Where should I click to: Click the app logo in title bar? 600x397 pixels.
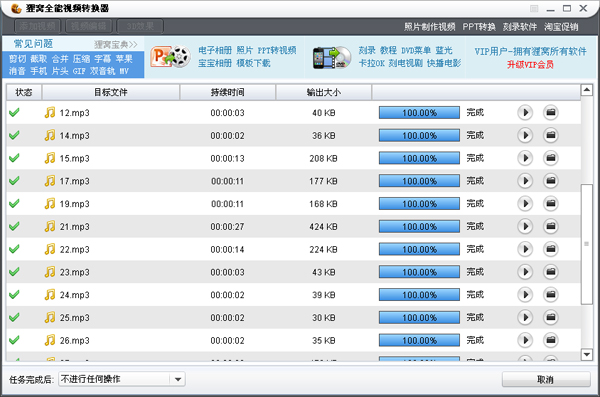pos(16,8)
